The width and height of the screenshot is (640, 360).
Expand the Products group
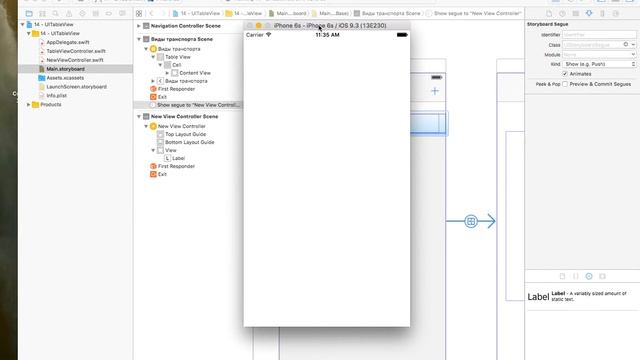29,104
